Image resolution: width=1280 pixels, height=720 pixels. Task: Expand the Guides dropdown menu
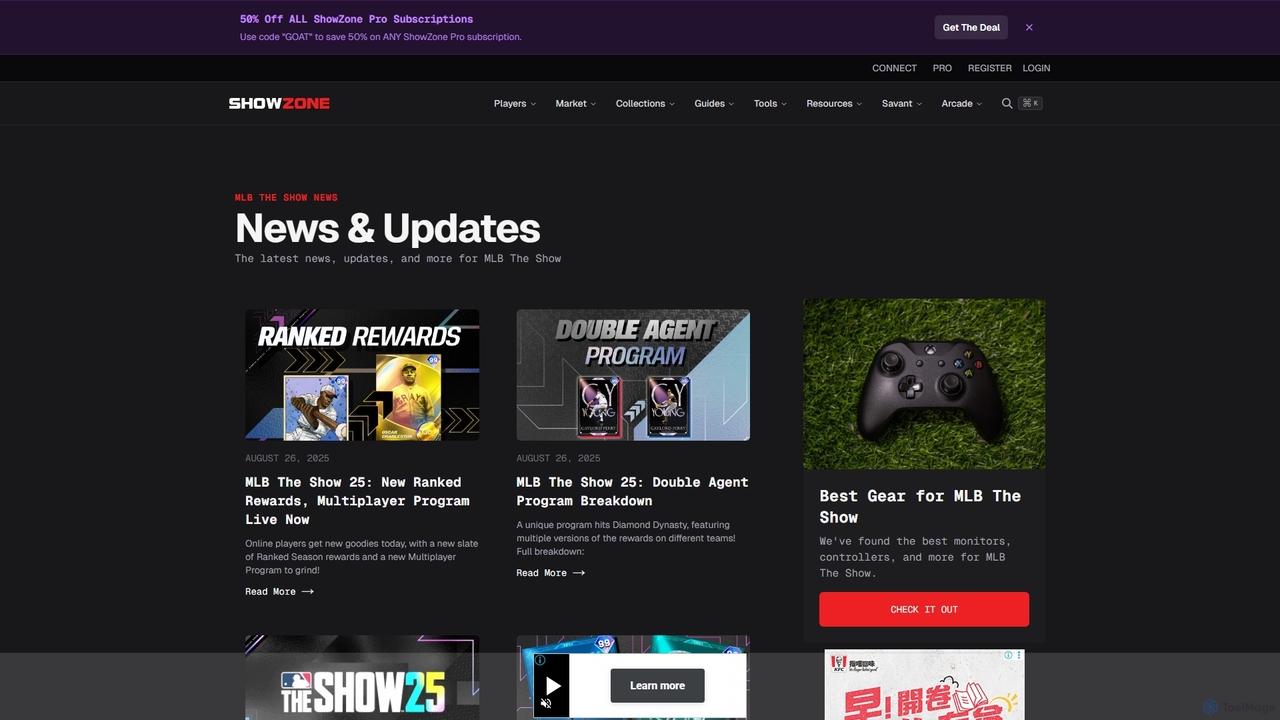click(x=714, y=103)
